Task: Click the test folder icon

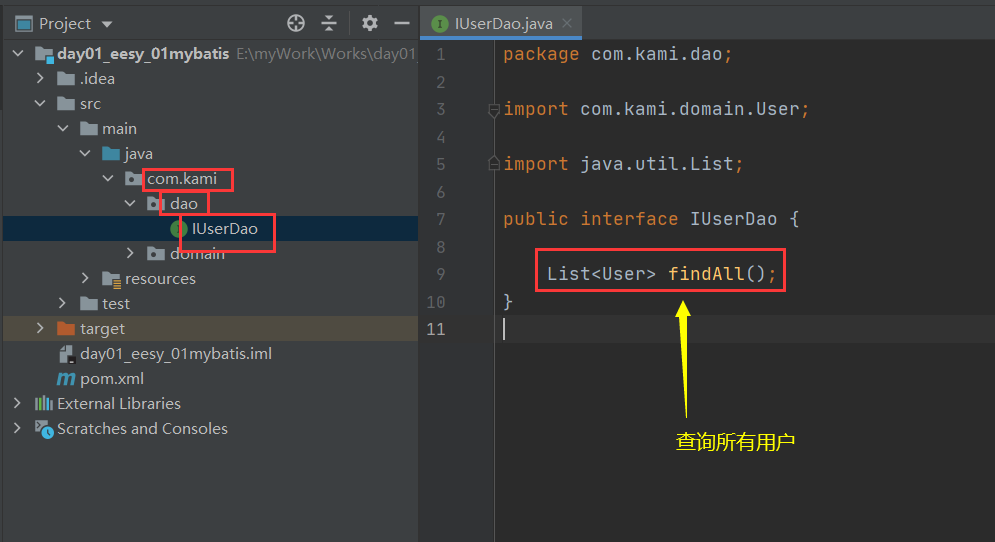Action: (x=89, y=304)
